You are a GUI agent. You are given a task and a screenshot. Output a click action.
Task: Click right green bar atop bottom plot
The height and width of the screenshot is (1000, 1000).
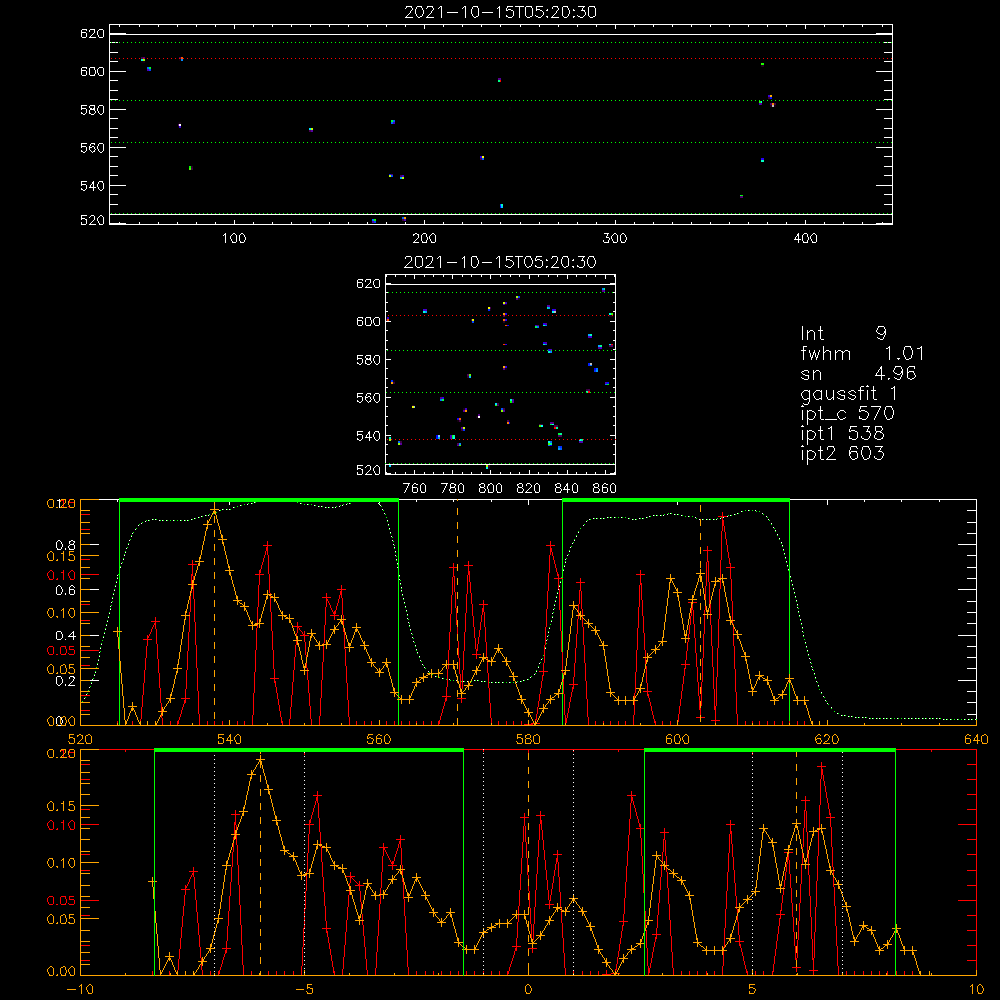click(770, 750)
